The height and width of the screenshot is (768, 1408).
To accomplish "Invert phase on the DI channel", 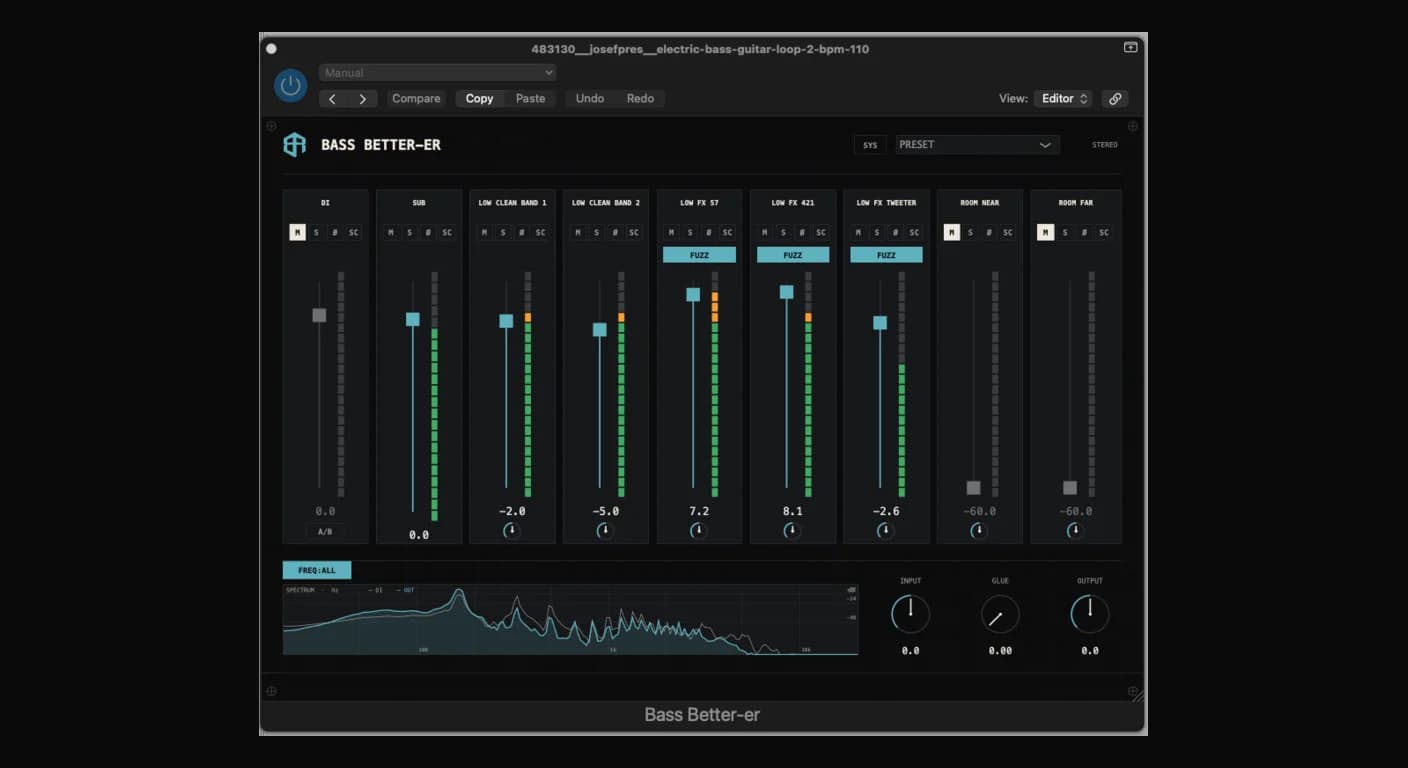I will (x=335, y=233).
